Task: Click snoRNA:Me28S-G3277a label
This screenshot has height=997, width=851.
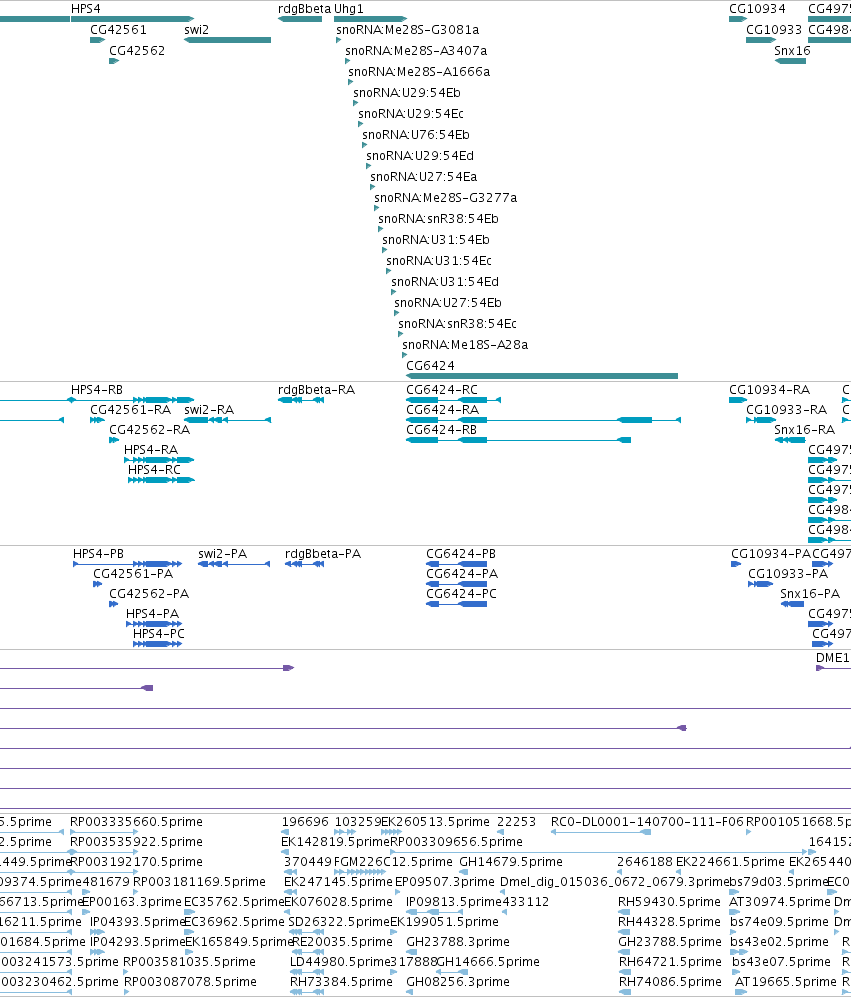Action: pos(445,198)
